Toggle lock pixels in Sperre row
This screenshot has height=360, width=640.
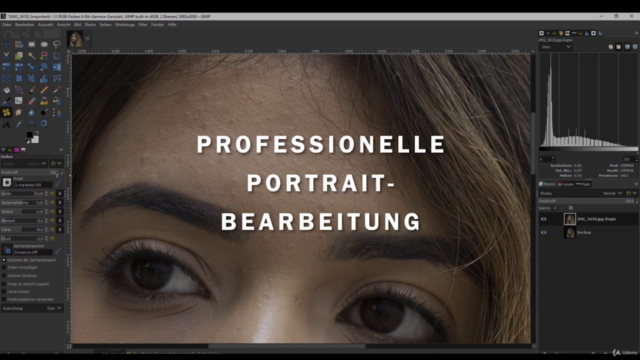555,208
